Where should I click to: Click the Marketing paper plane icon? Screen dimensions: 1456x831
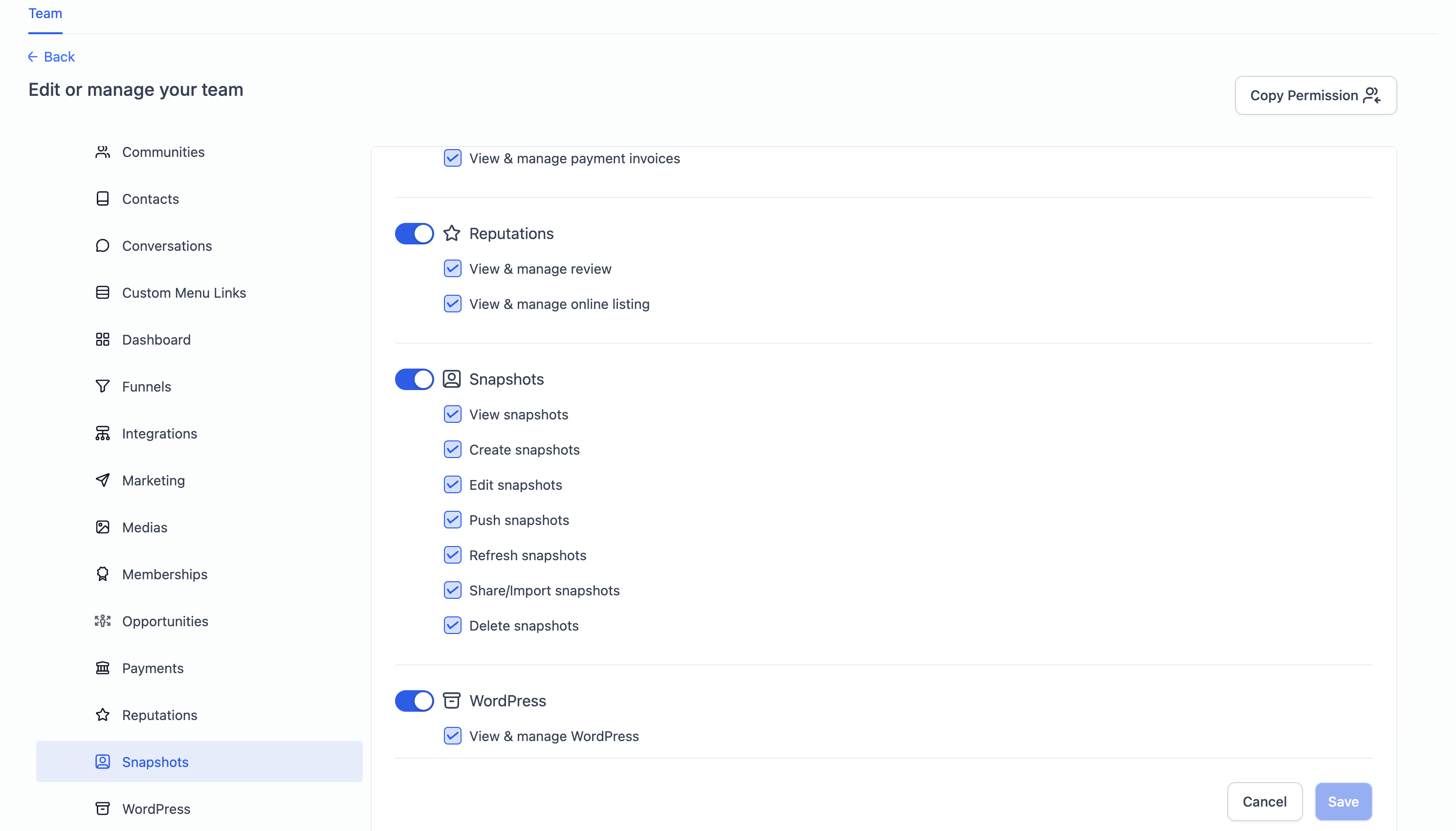(102, 480)
